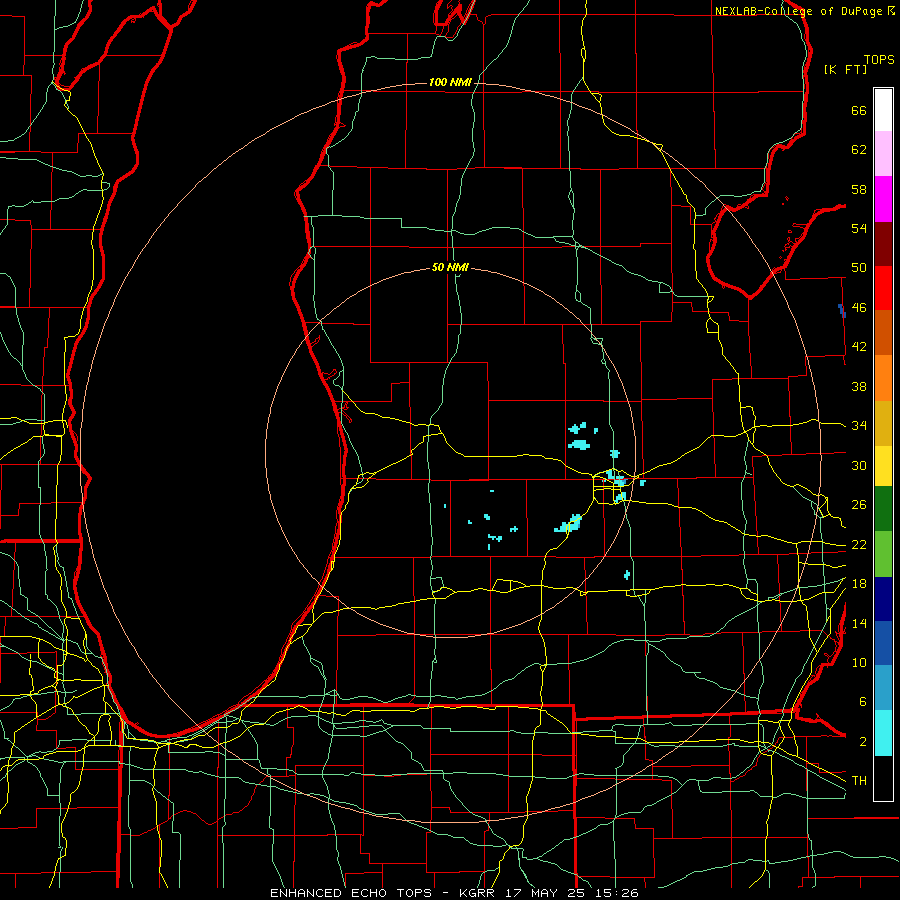Click the legend value "50"
The width and height of the screenshot is (900, 900).
point(859,268)
